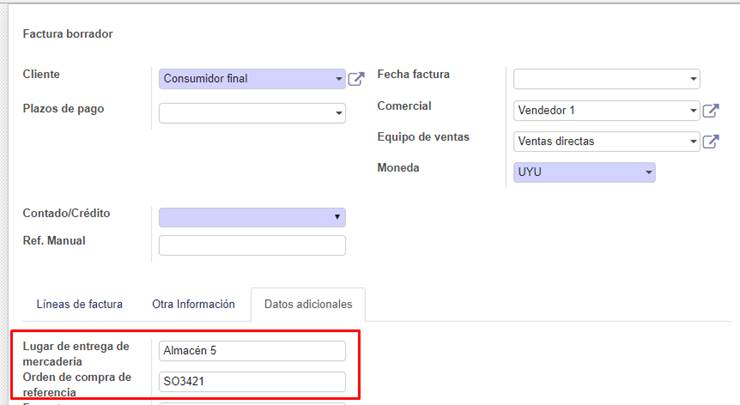Open the Contado/Crédito select box
Image resolution: width=740 pixels, height=405 pixels.
[252, 217]
